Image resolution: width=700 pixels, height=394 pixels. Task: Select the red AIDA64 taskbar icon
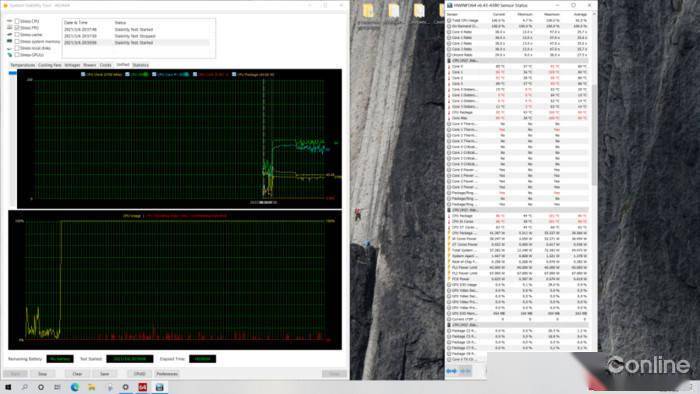[x=142, y=387]
